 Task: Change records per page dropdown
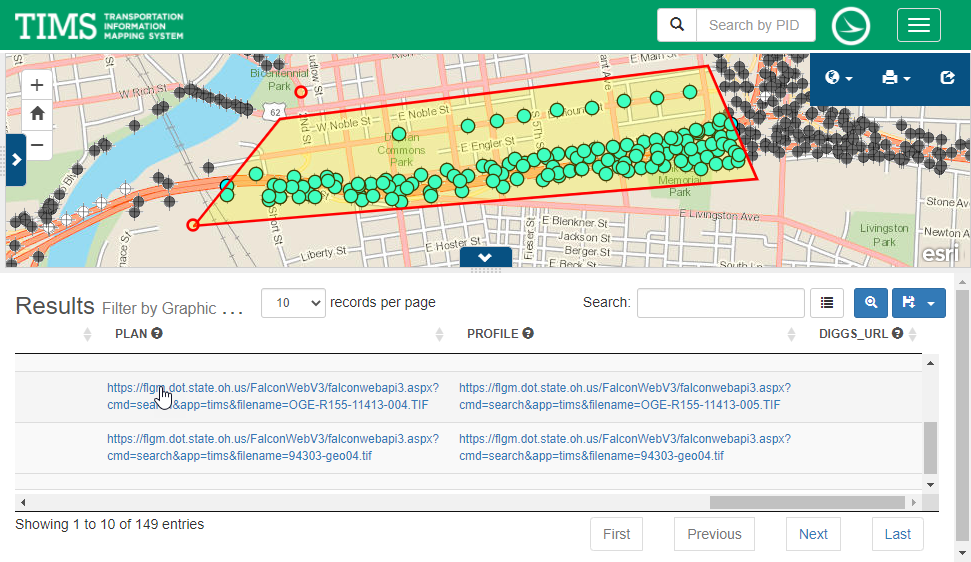tap(293, 303)
